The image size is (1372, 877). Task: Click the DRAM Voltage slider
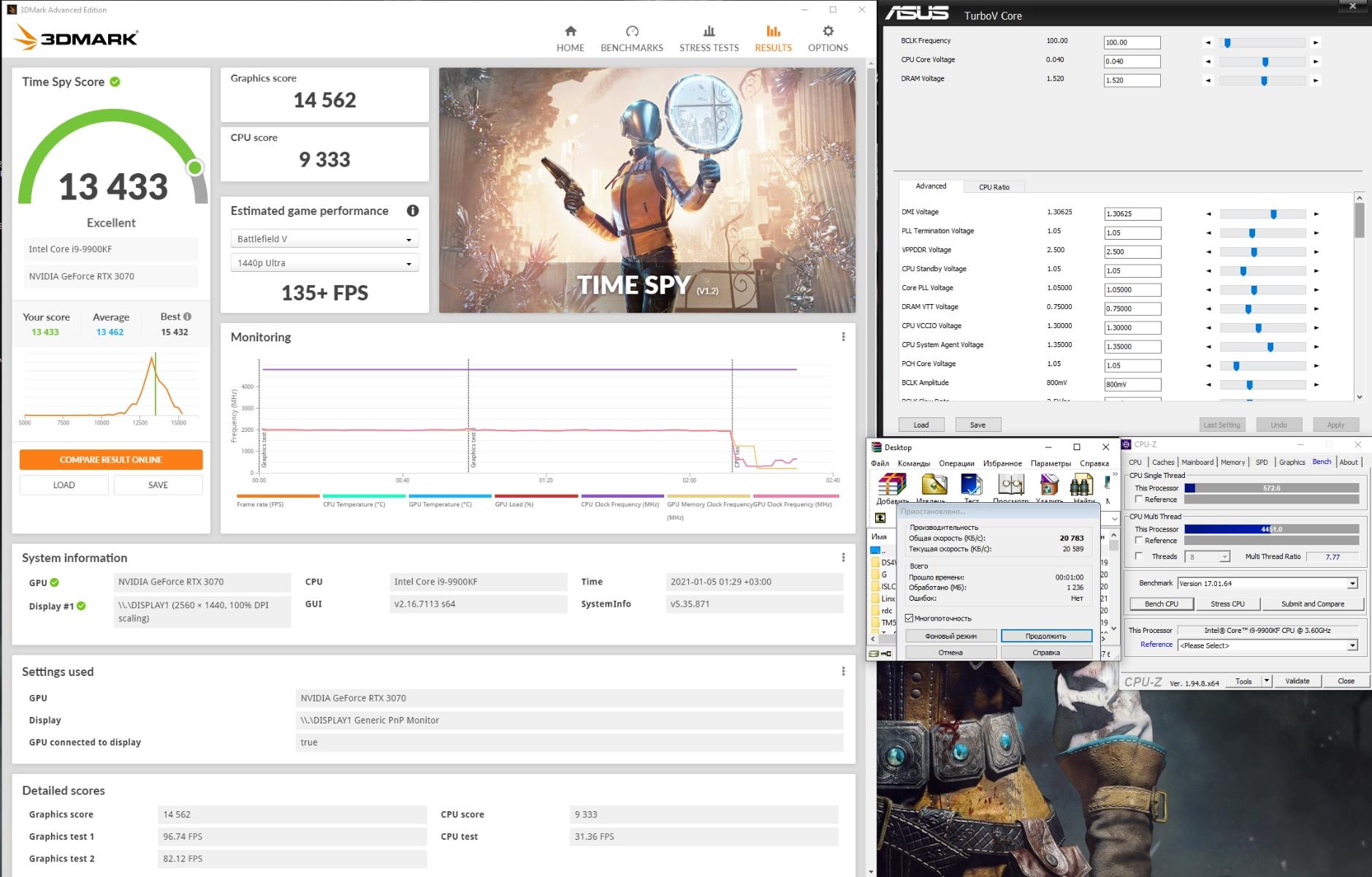point(1262,80)
